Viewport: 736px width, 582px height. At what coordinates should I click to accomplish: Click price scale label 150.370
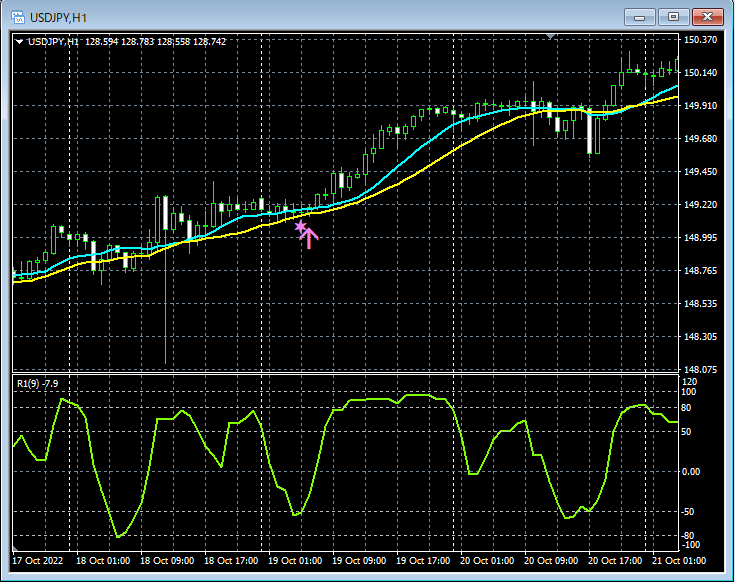pyautogui.click(x=700, y=40)
